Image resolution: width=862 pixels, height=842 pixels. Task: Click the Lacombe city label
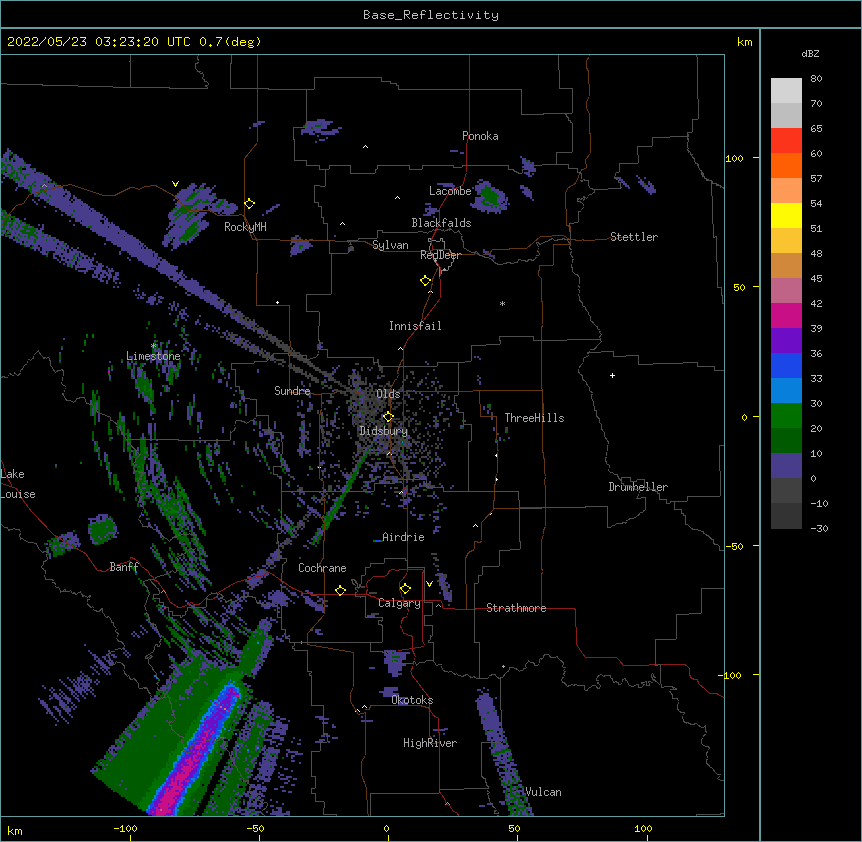pos(450,191)
